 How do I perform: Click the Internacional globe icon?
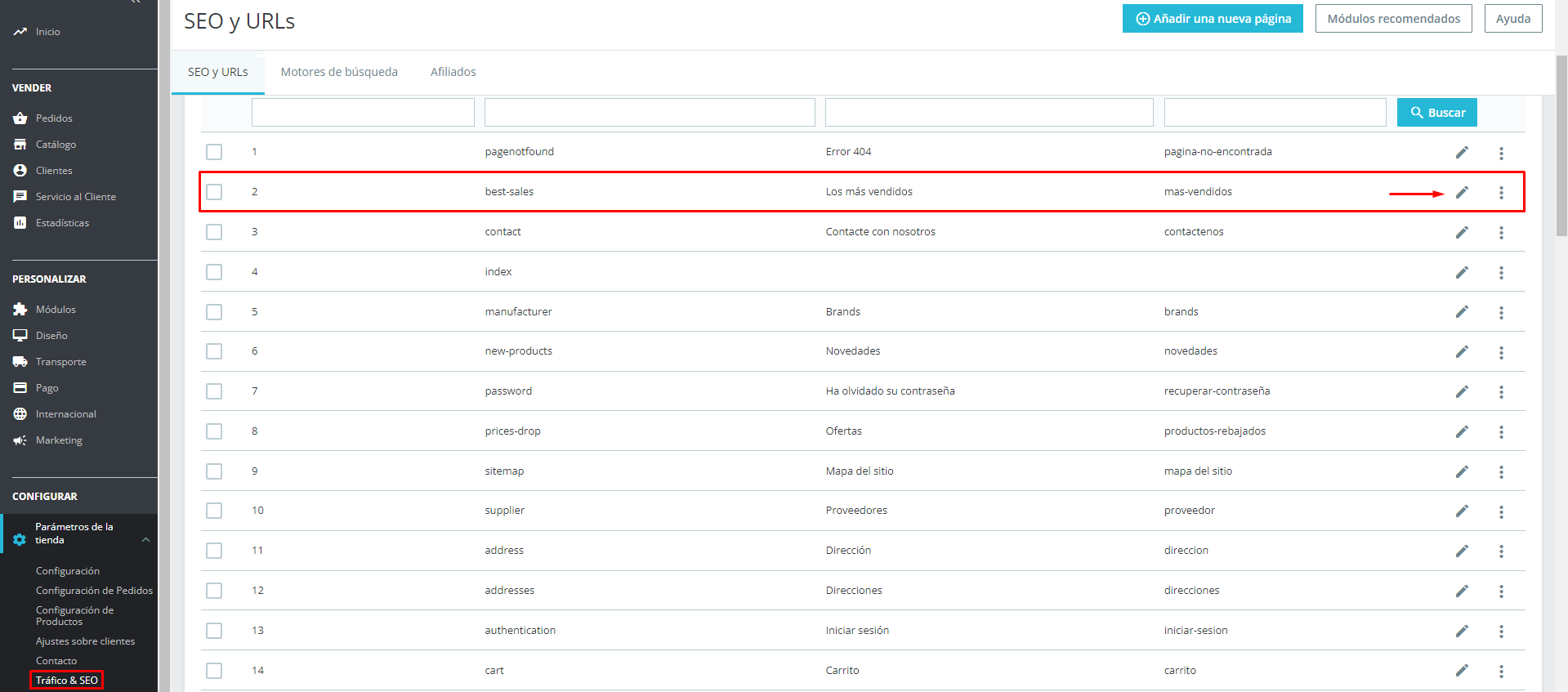tap(20, 414)
